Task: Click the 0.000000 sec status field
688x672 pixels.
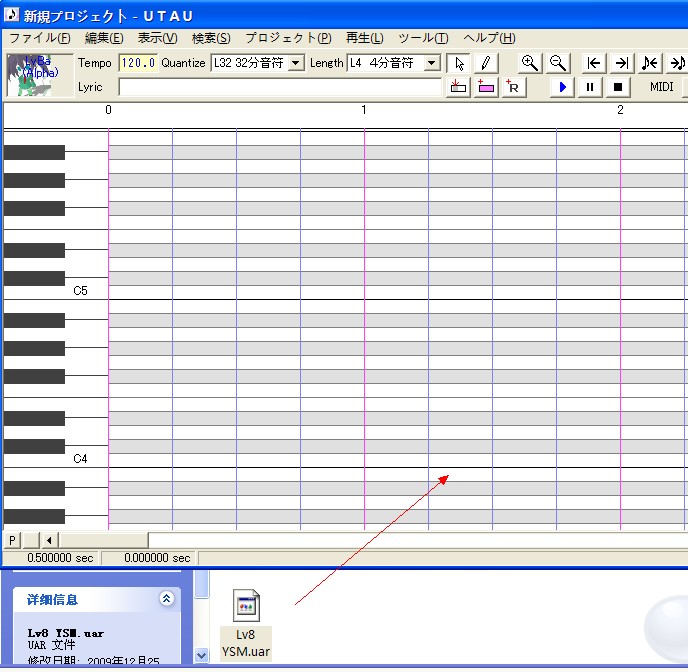Action: coord(150,558)
